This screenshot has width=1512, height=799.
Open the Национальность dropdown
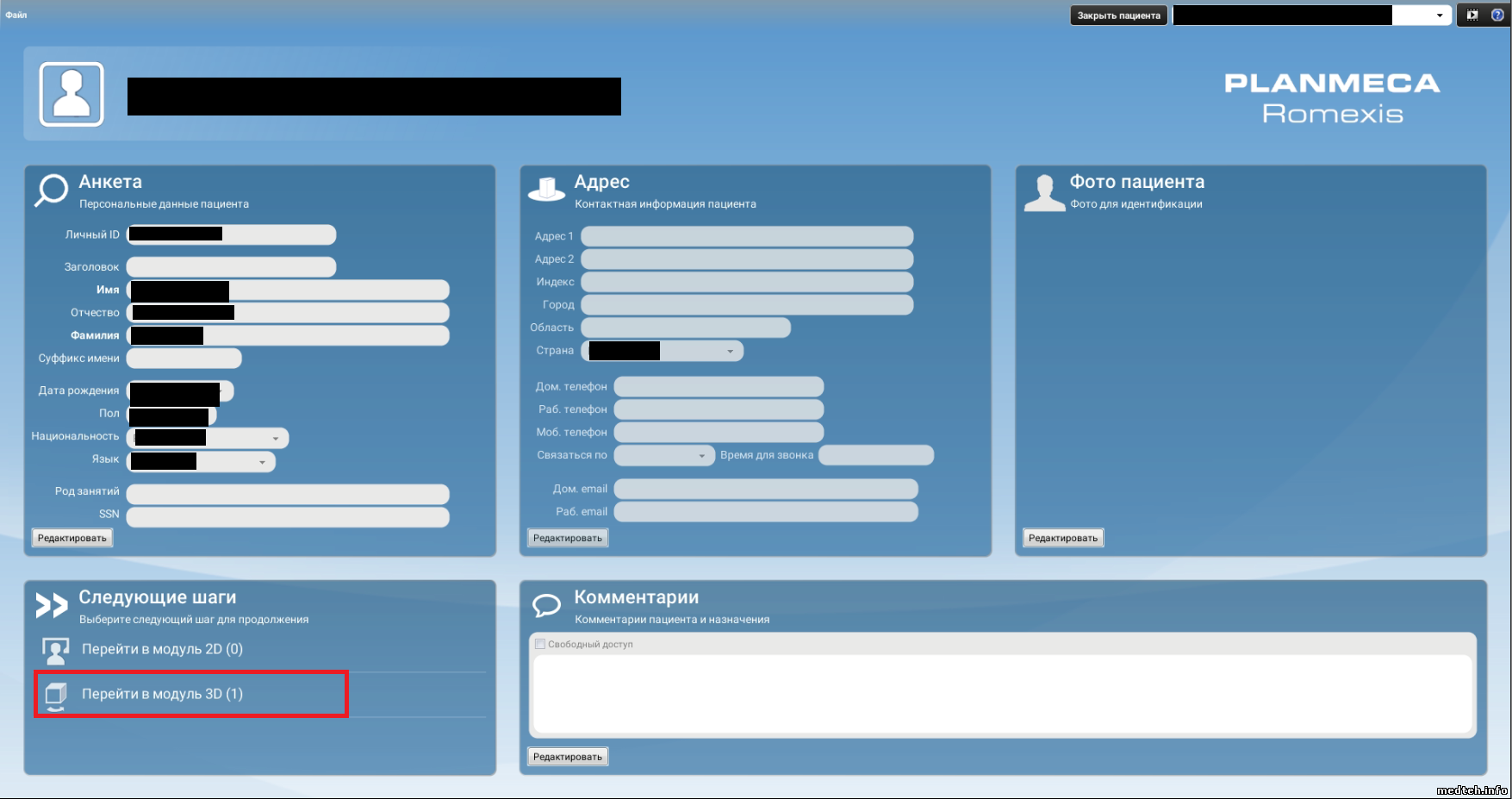(x=275, y=438)
